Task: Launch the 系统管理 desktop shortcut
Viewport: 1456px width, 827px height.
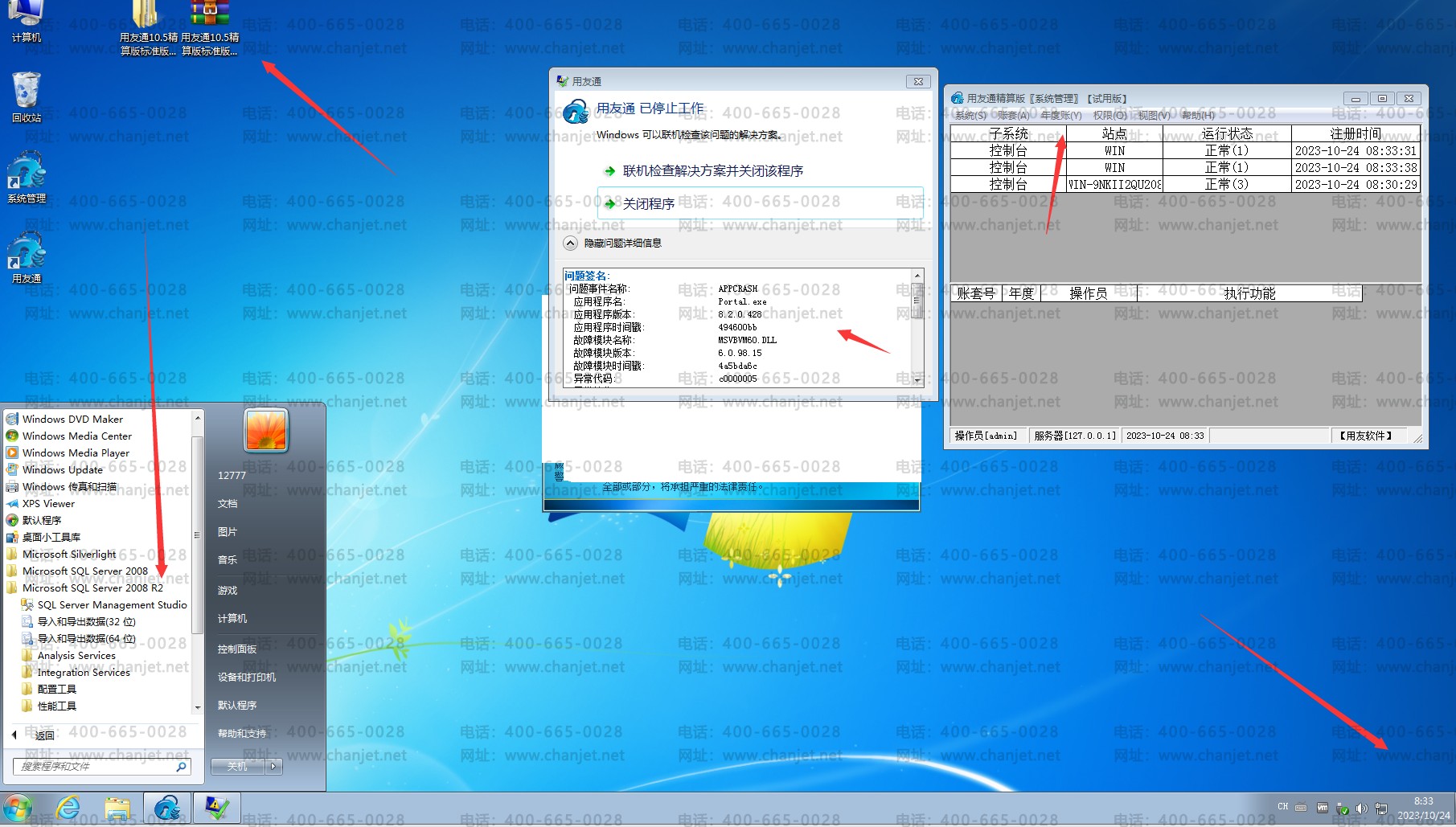Action: [x=27, y=177]
